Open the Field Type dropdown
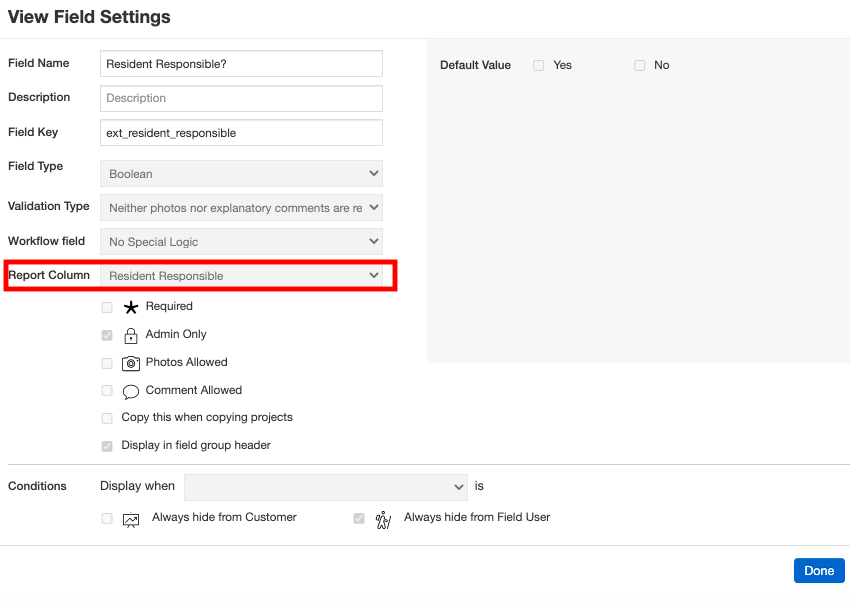 click(241, 174)
